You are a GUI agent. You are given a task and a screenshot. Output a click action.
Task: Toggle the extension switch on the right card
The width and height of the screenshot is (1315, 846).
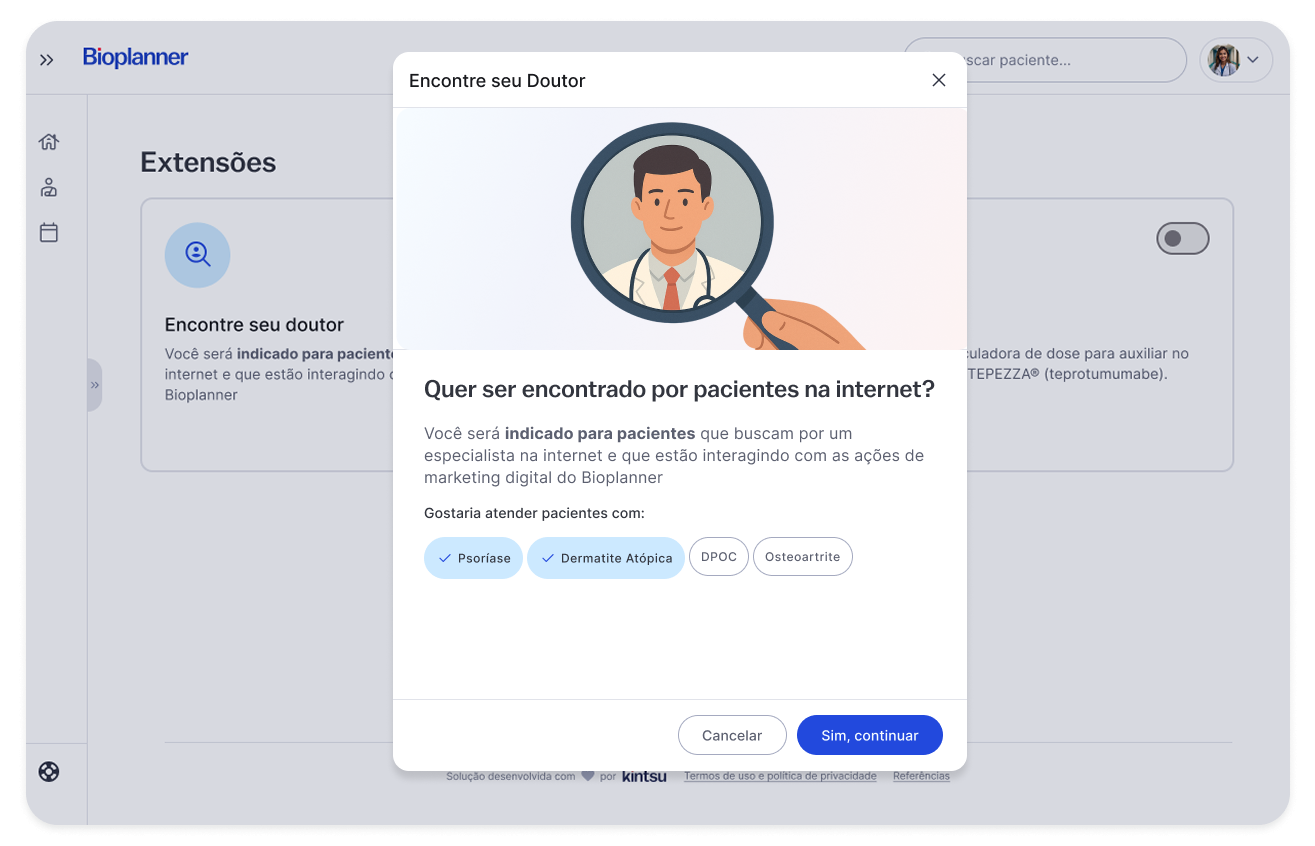tap(1183, 239)
